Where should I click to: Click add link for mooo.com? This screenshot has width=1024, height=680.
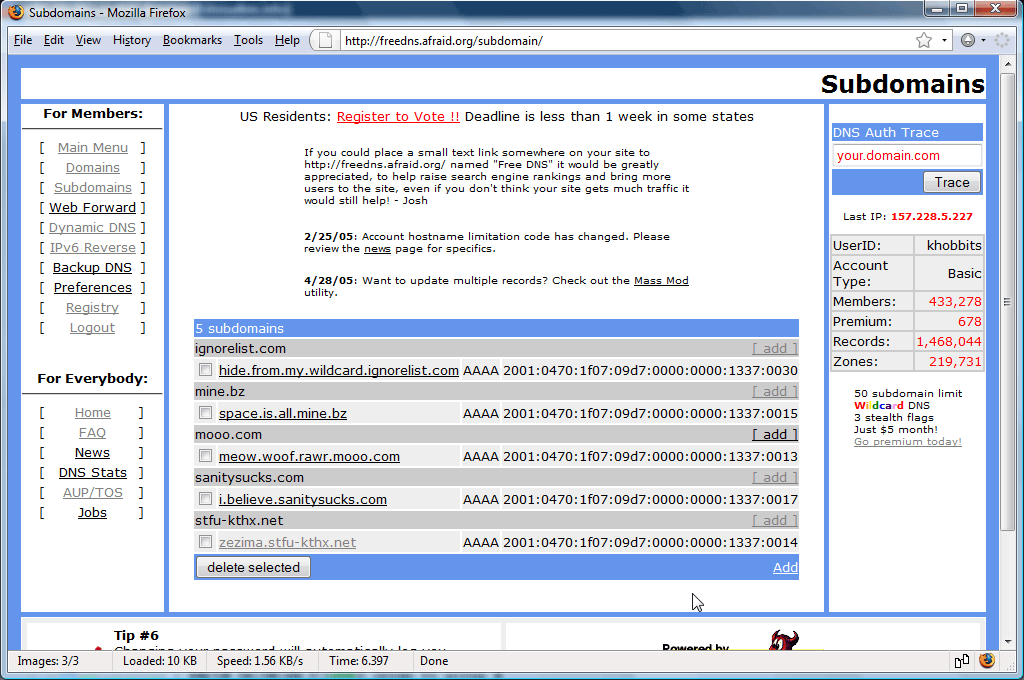775,434
